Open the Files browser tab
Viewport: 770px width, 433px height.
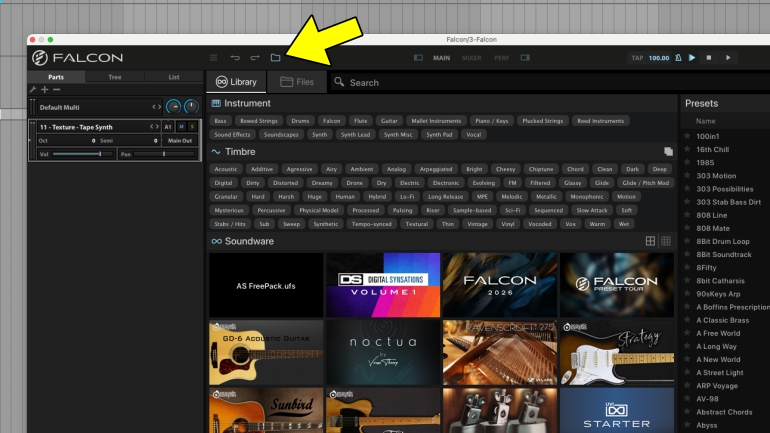[297, 82]
